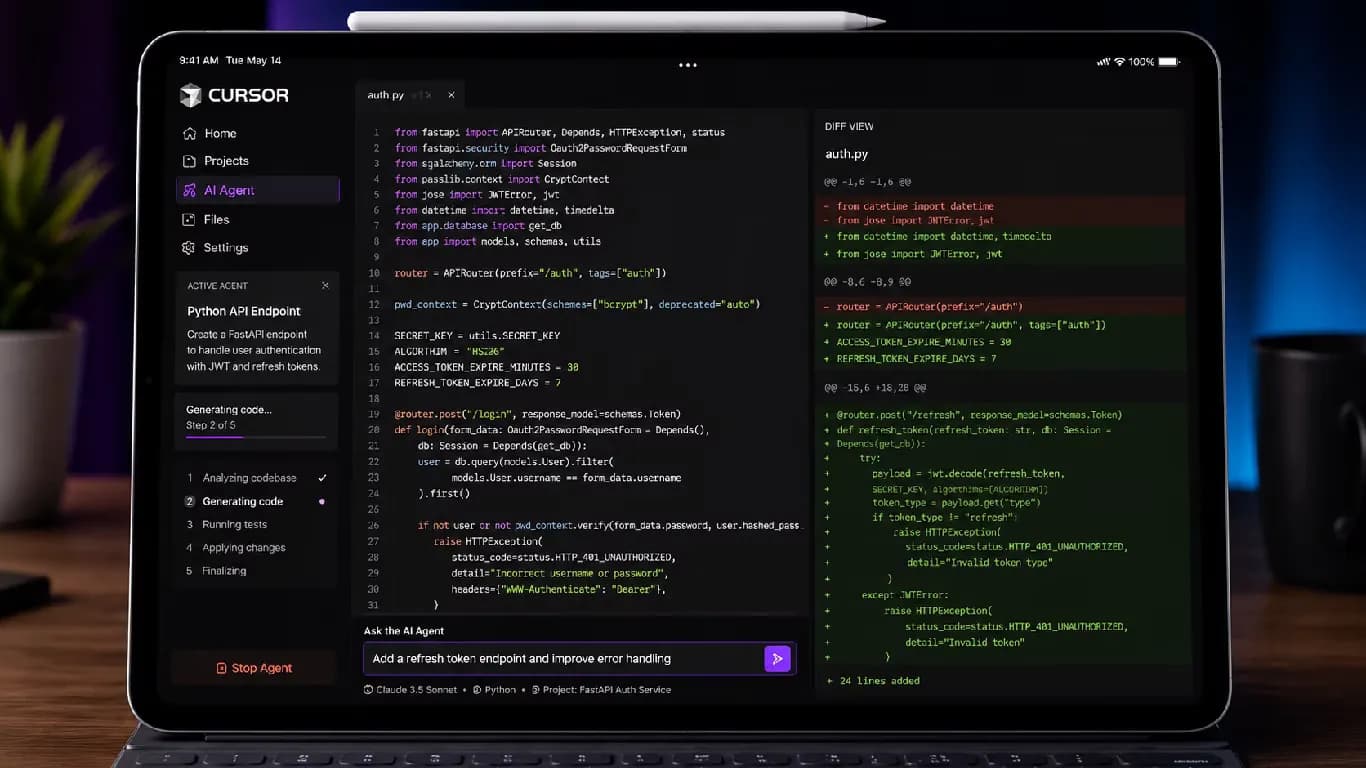Image resolution: width=1366 pixels, height=768 pixels.
Task: Click Project: FastAPI Auth Service label
Action: pos(607,689)
